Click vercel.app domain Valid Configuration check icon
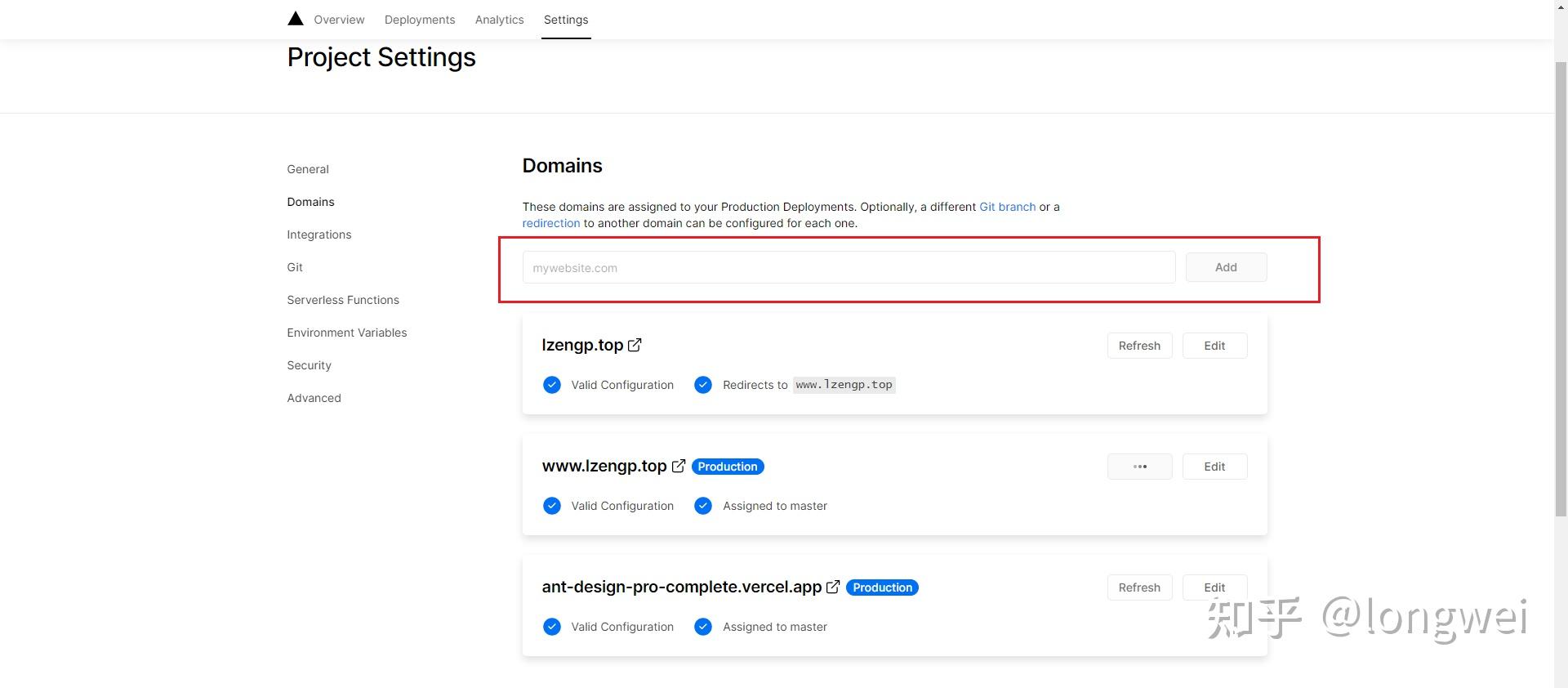This screenshot has width=1568, height=688. (552, 627)
